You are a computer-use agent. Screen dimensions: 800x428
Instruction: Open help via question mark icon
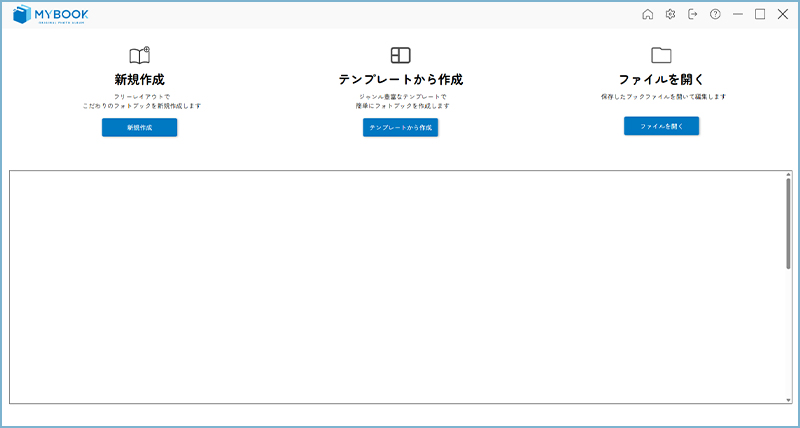715,14
